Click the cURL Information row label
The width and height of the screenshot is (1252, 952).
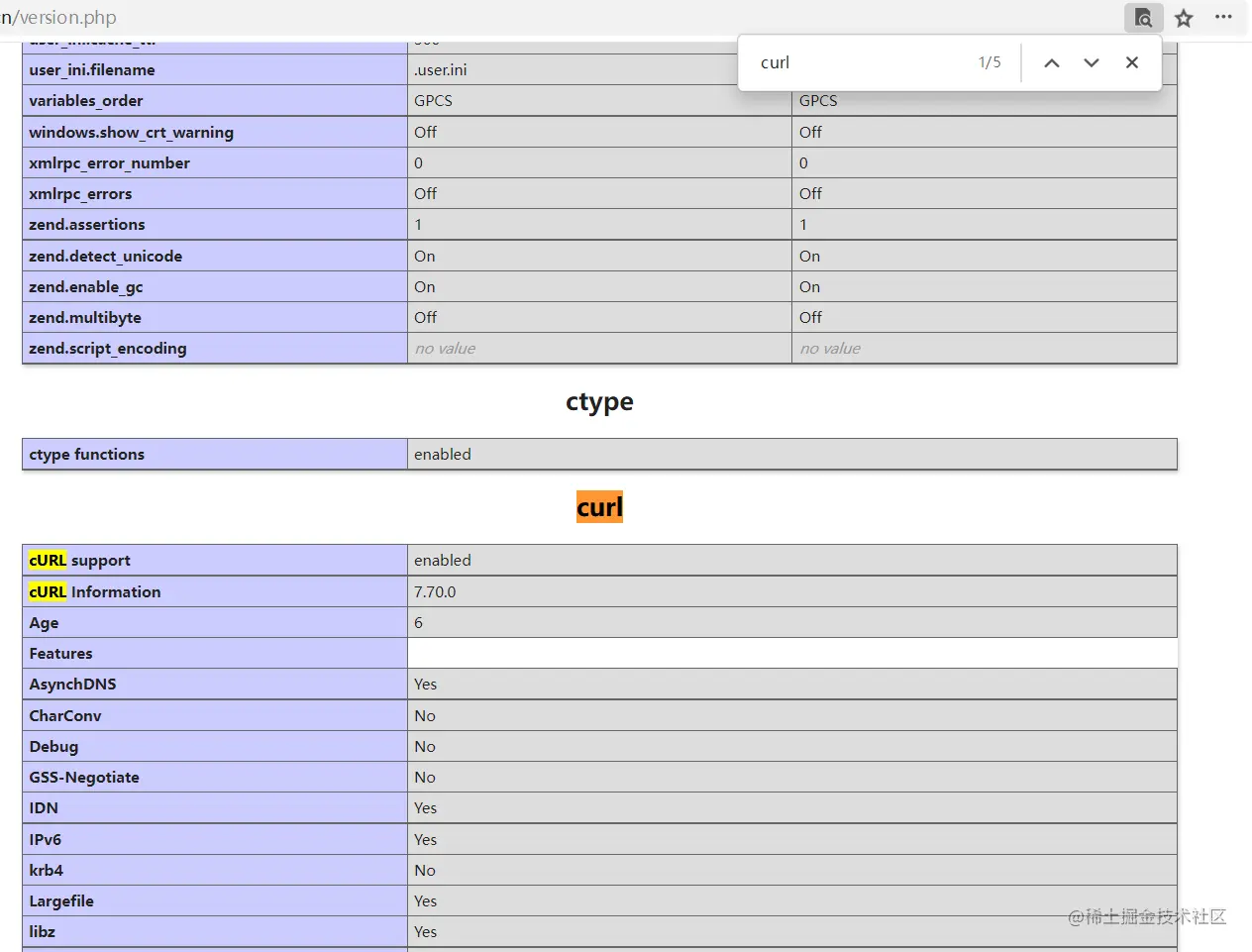[94, 591]
